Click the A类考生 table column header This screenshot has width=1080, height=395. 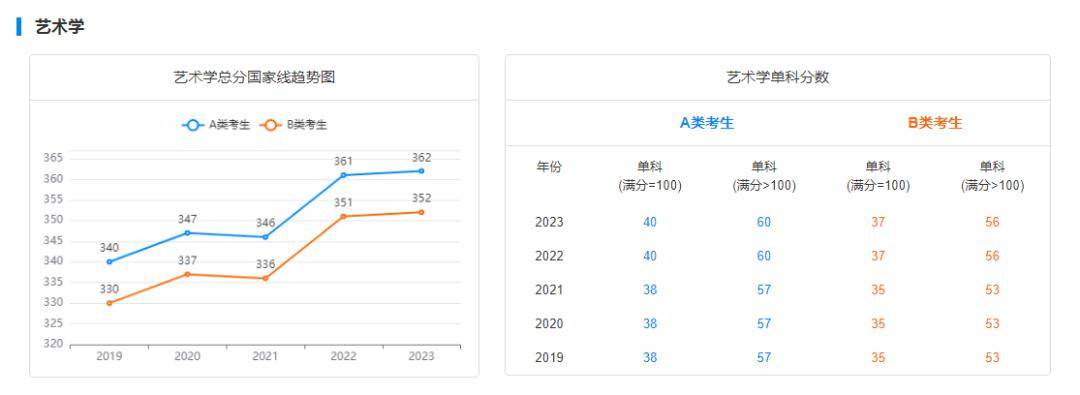click(707, 123)
